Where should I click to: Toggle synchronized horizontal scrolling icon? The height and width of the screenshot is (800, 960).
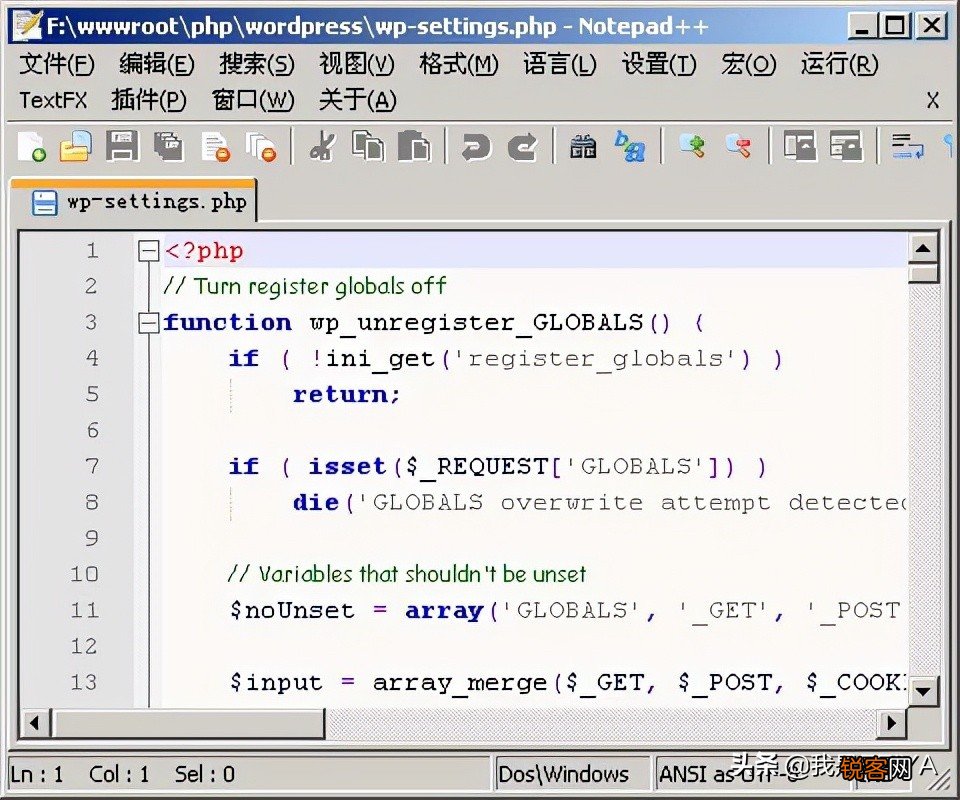(x=846, y=146)
